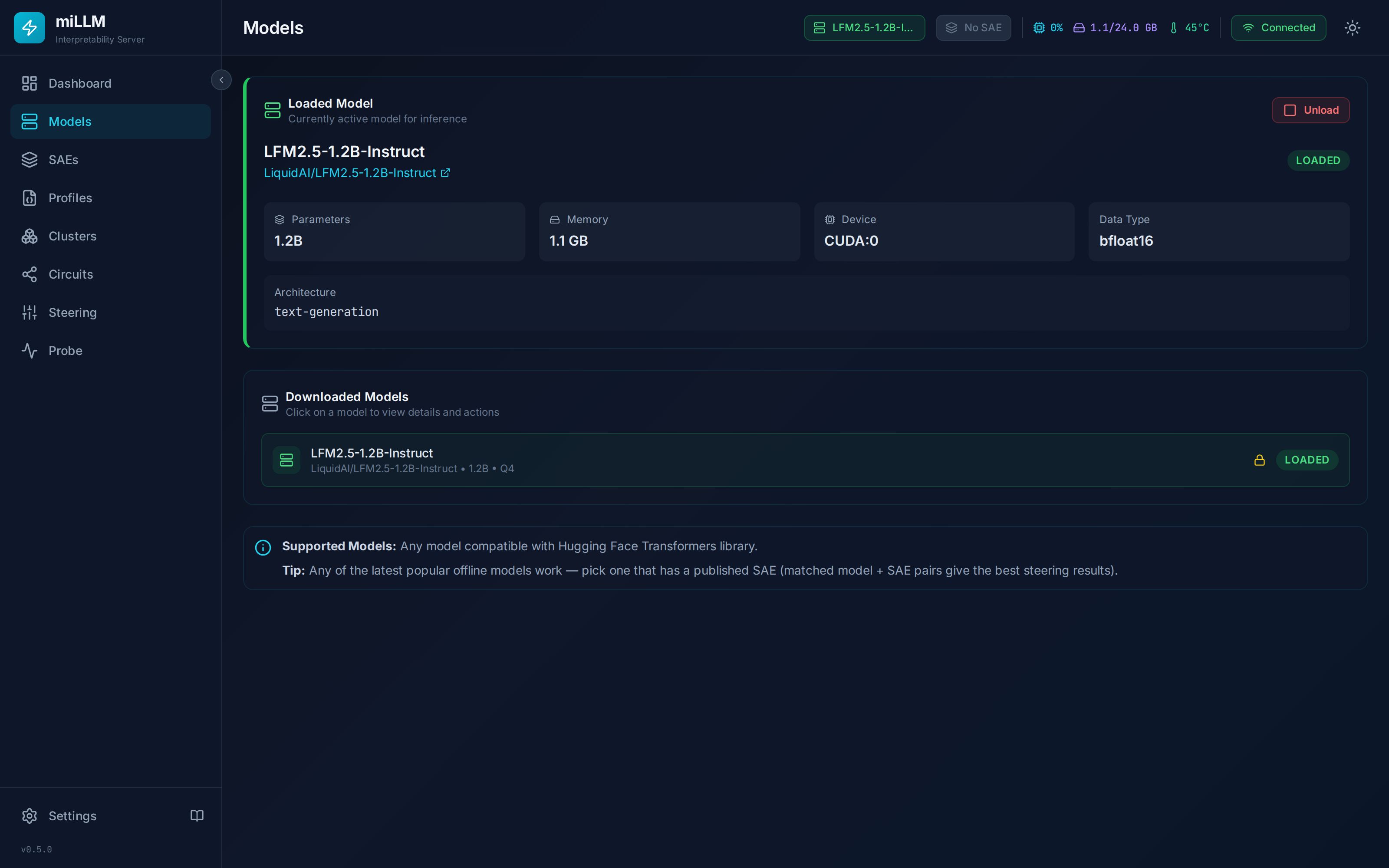
Task: Click the lock icon in the model row
Action: (1259, 460)
